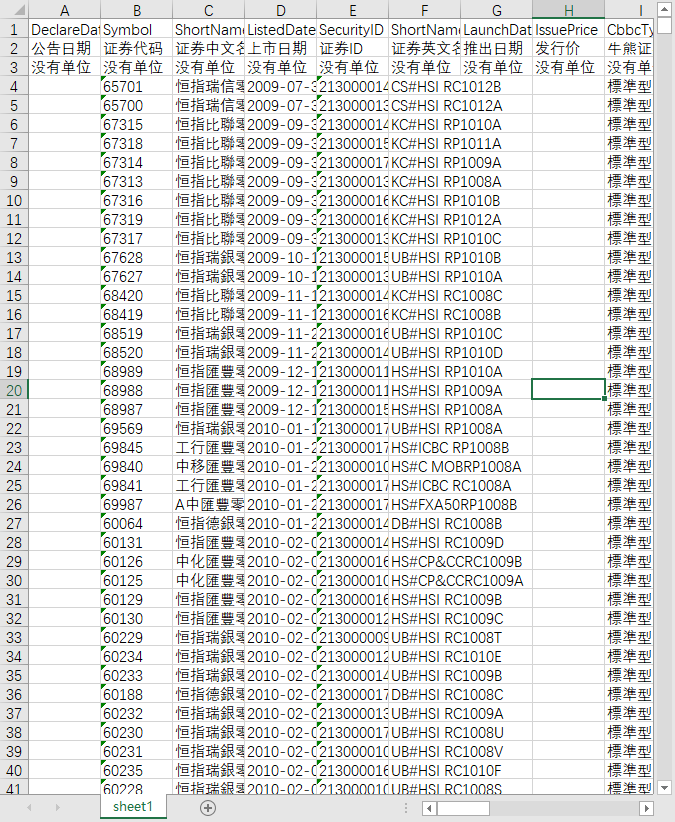The width and height of the screenshot is (675, 822).
Task: Click cell UB#HSI RP1010D
Action: pos(447,352)
